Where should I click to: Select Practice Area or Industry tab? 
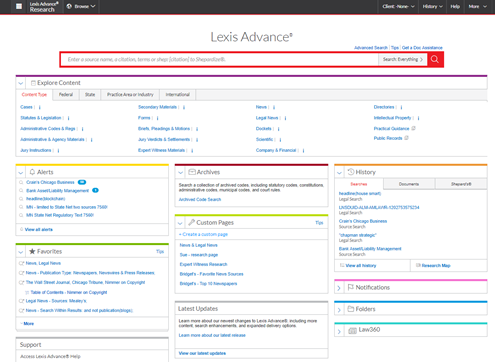click(130, 95)
